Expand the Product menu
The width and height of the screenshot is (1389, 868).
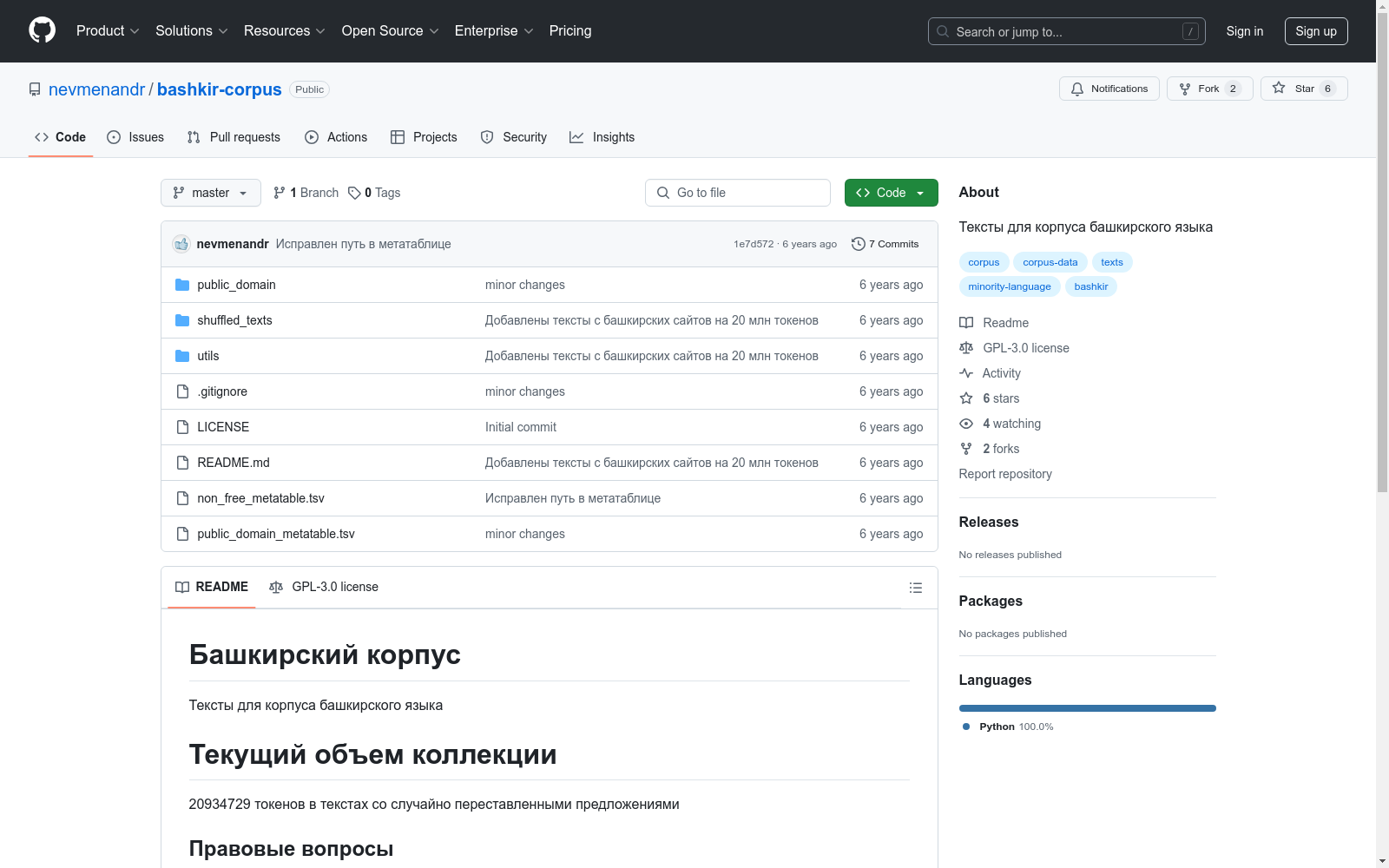point(108,30)
